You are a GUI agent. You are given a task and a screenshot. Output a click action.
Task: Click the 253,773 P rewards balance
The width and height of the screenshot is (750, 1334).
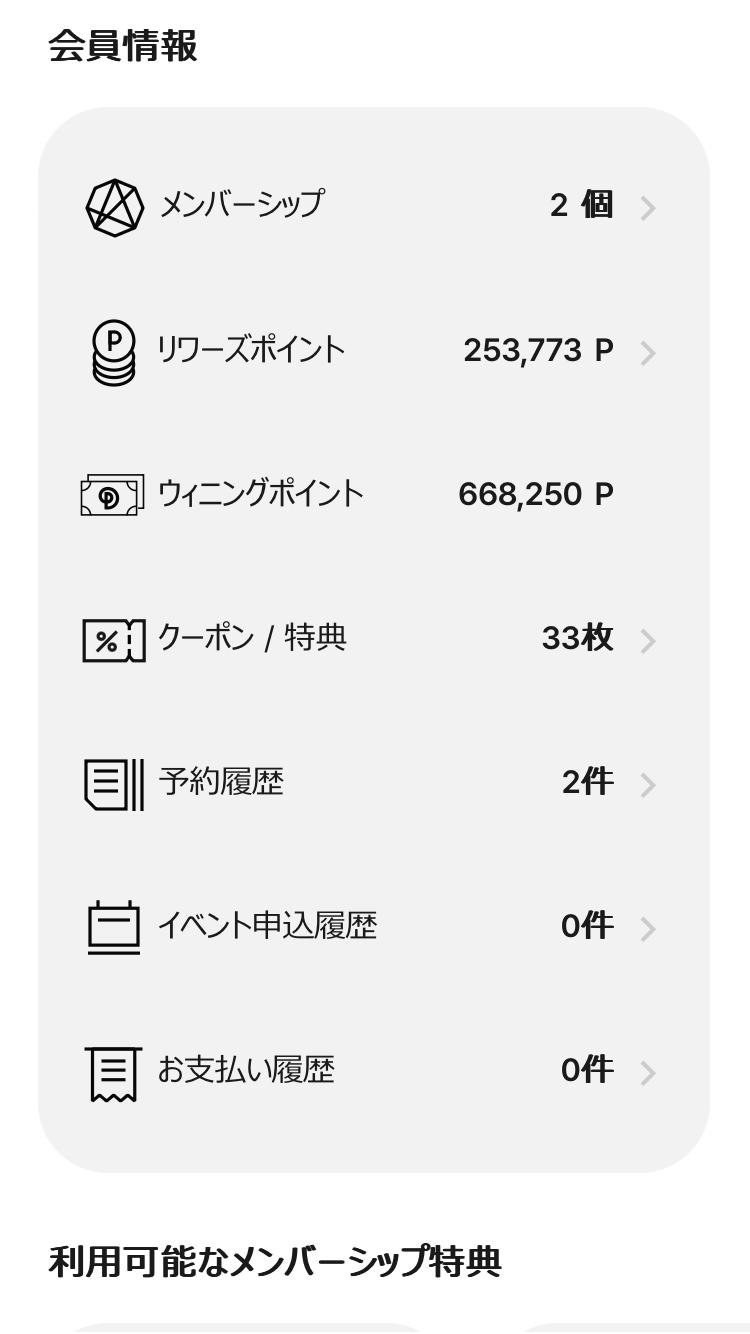point(538,351)
